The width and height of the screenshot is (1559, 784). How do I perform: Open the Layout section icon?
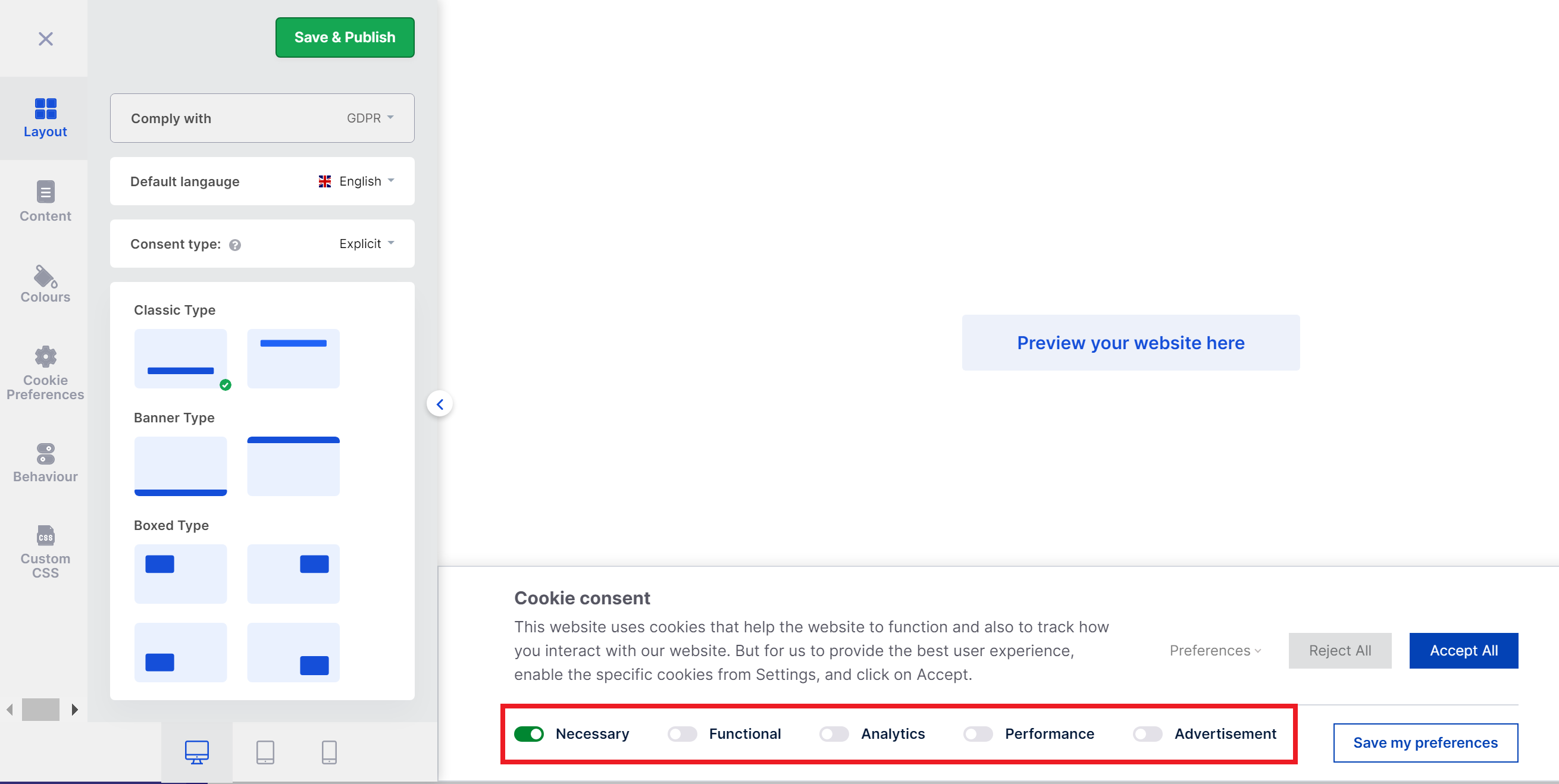tap(45, 109)
